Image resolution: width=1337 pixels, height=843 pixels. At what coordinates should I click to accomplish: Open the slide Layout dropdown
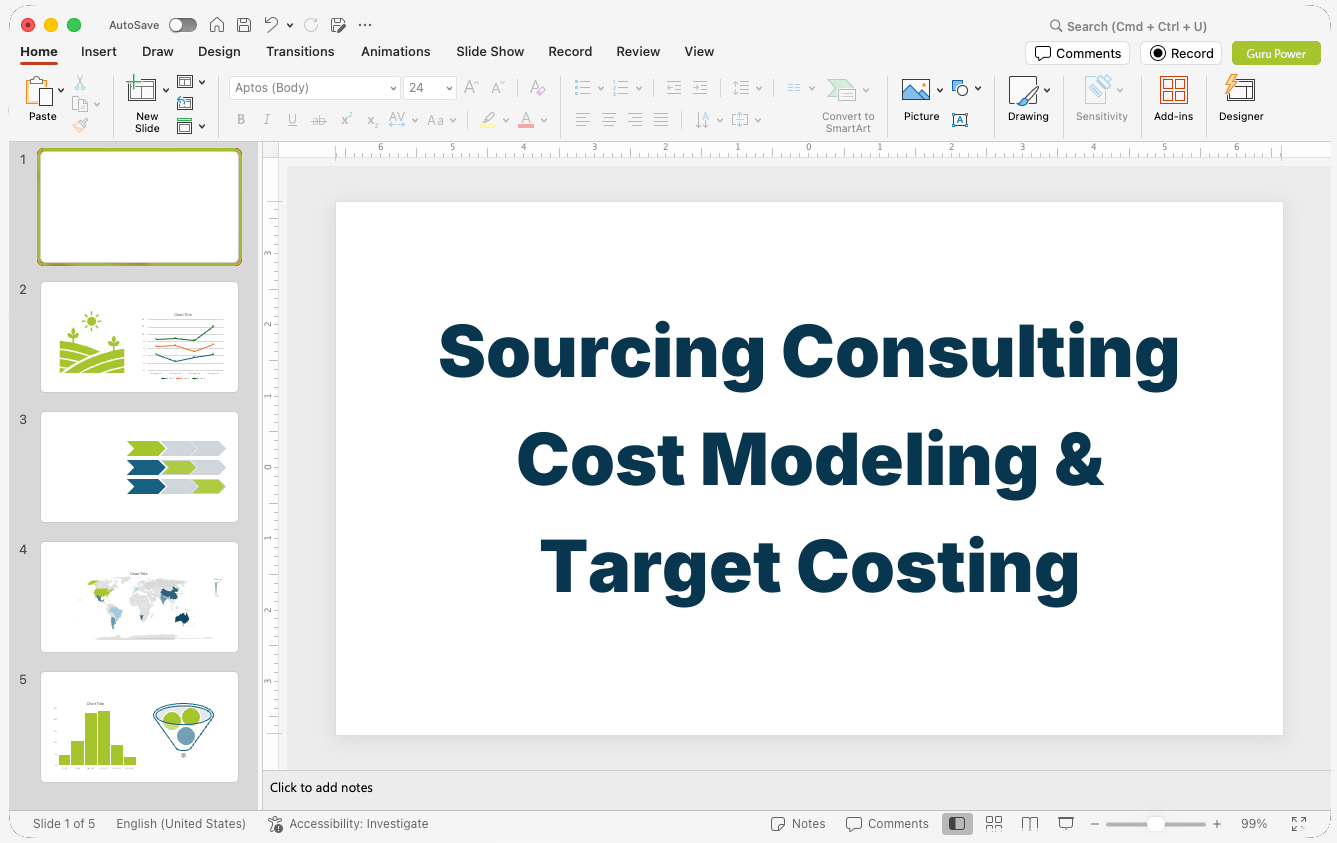pyautogui.click(x=191, y=82)
